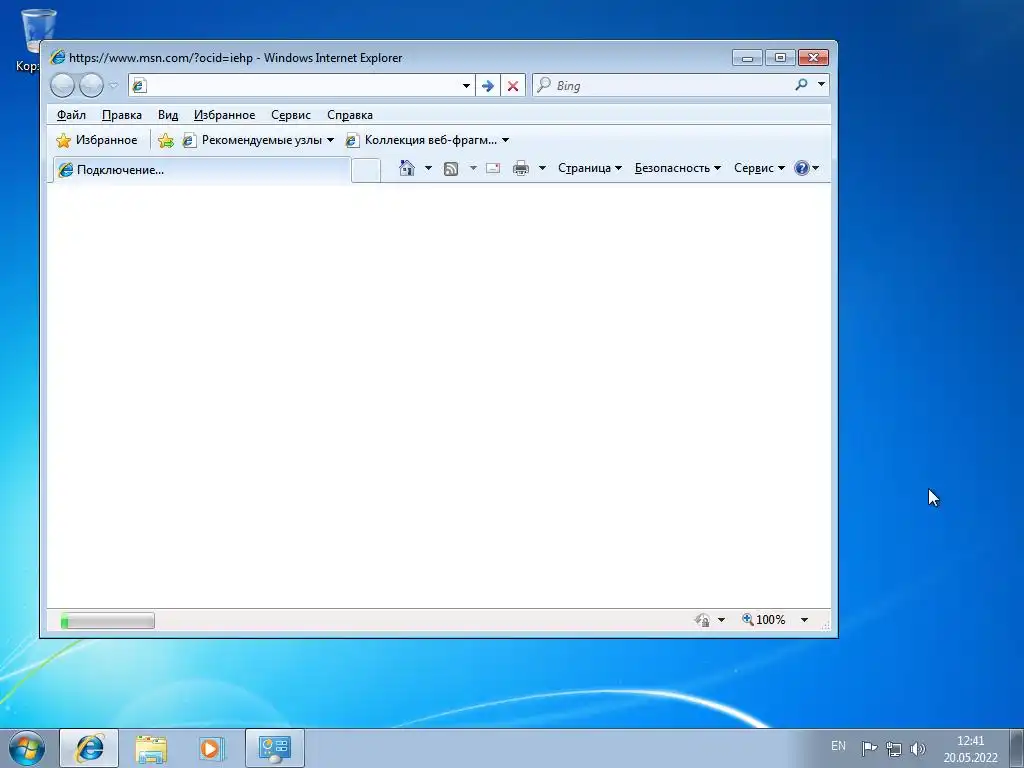Click the blue Go arrow button
Screen dimensions: 1024x768
coord(488,86)
